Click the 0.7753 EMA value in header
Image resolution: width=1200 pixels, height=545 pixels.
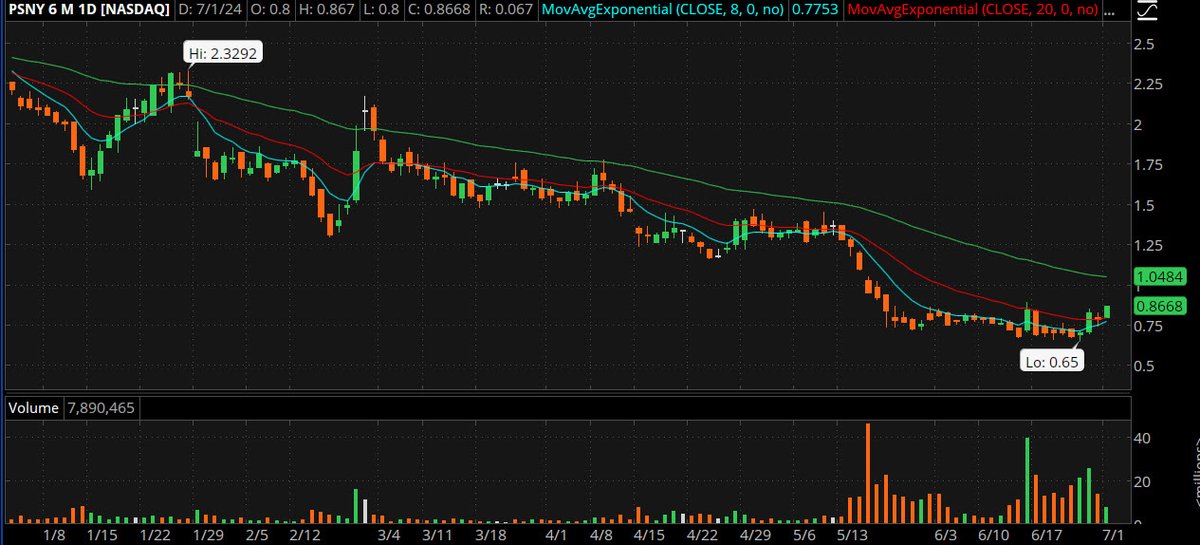(x=814, y=10)
